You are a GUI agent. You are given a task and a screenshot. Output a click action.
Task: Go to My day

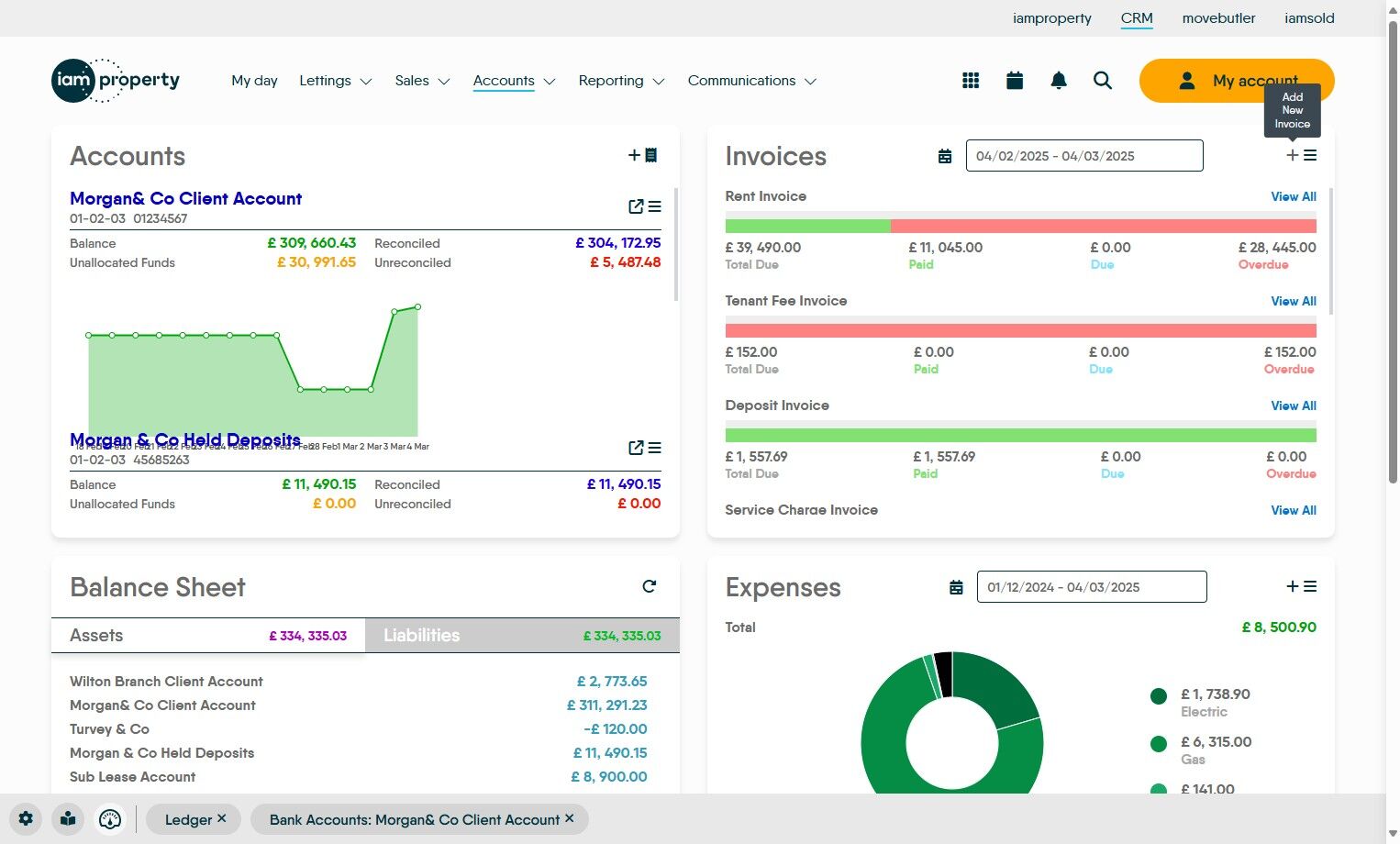[x=254, y=81]
